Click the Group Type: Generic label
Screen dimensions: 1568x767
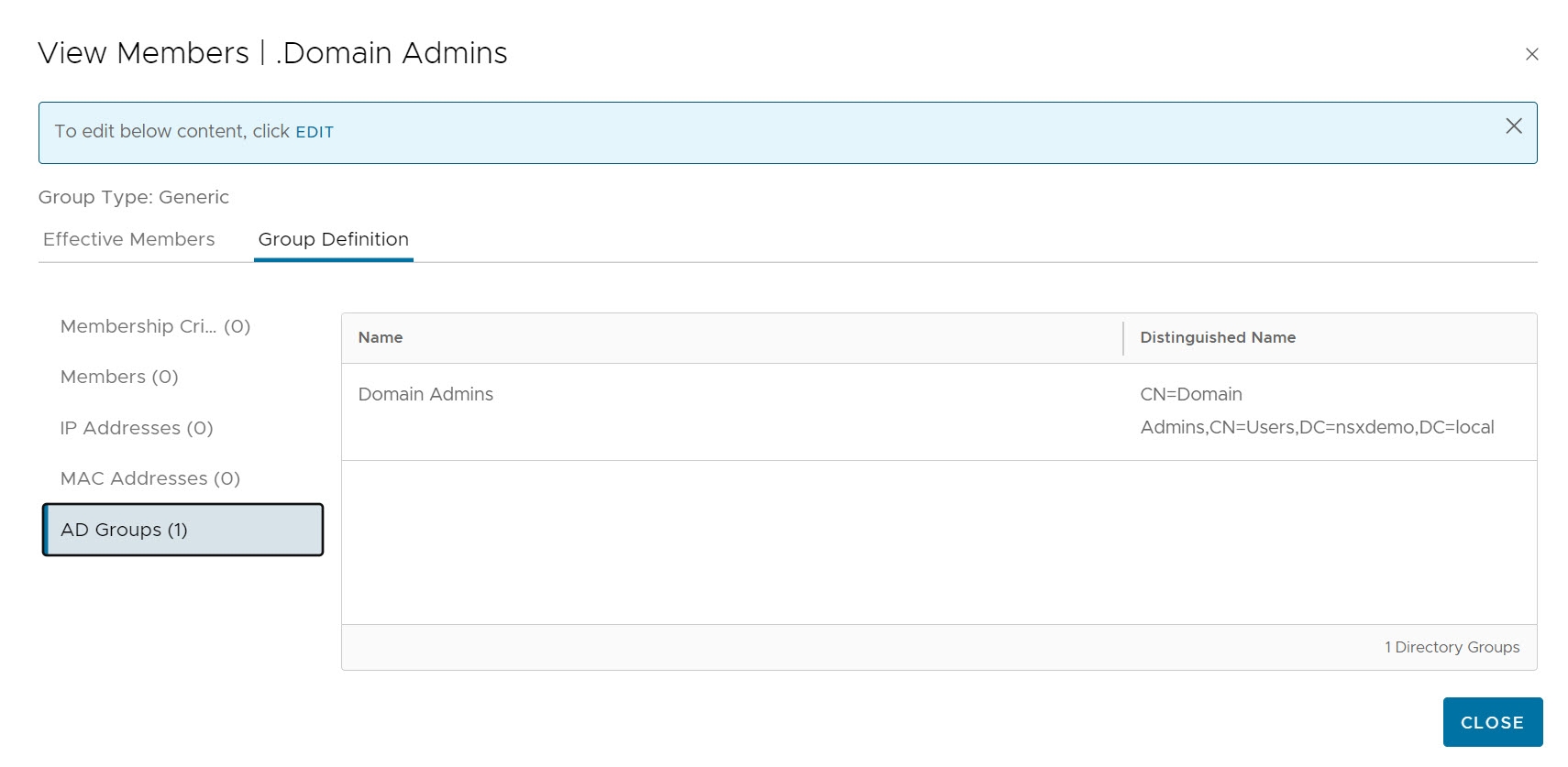click(x=134, y=197)
